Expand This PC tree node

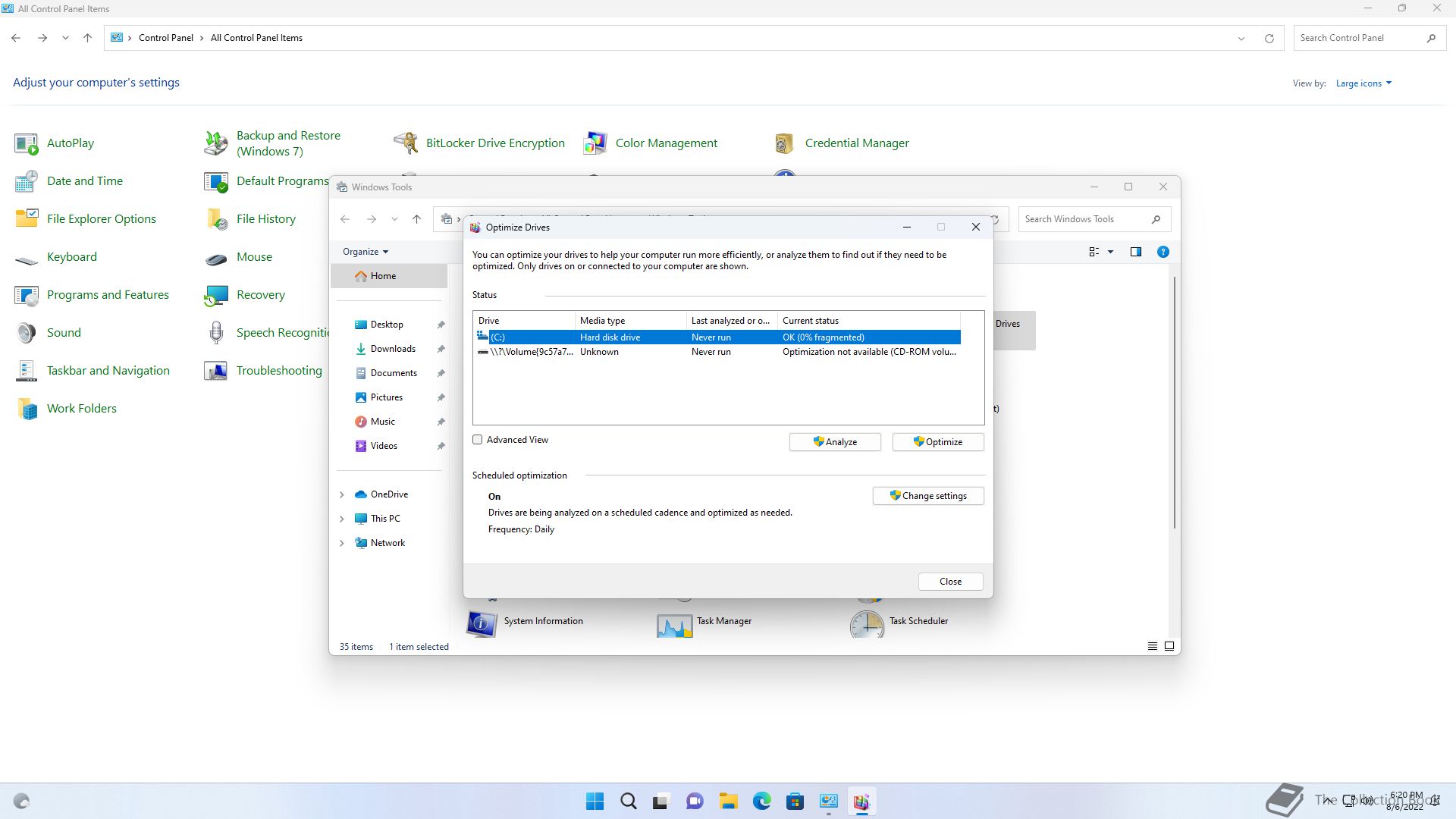(x=341, y=519)
